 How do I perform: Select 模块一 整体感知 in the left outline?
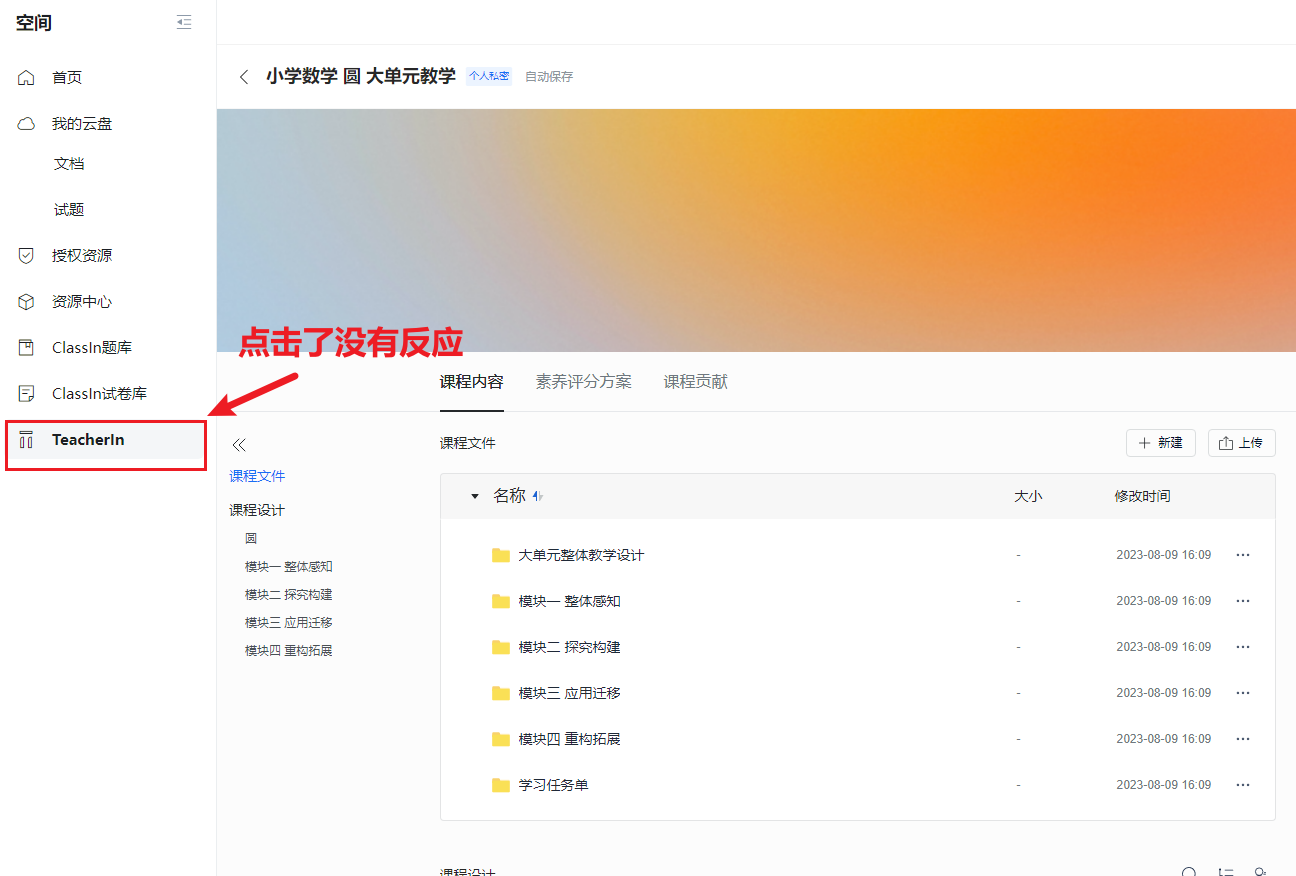289,566
